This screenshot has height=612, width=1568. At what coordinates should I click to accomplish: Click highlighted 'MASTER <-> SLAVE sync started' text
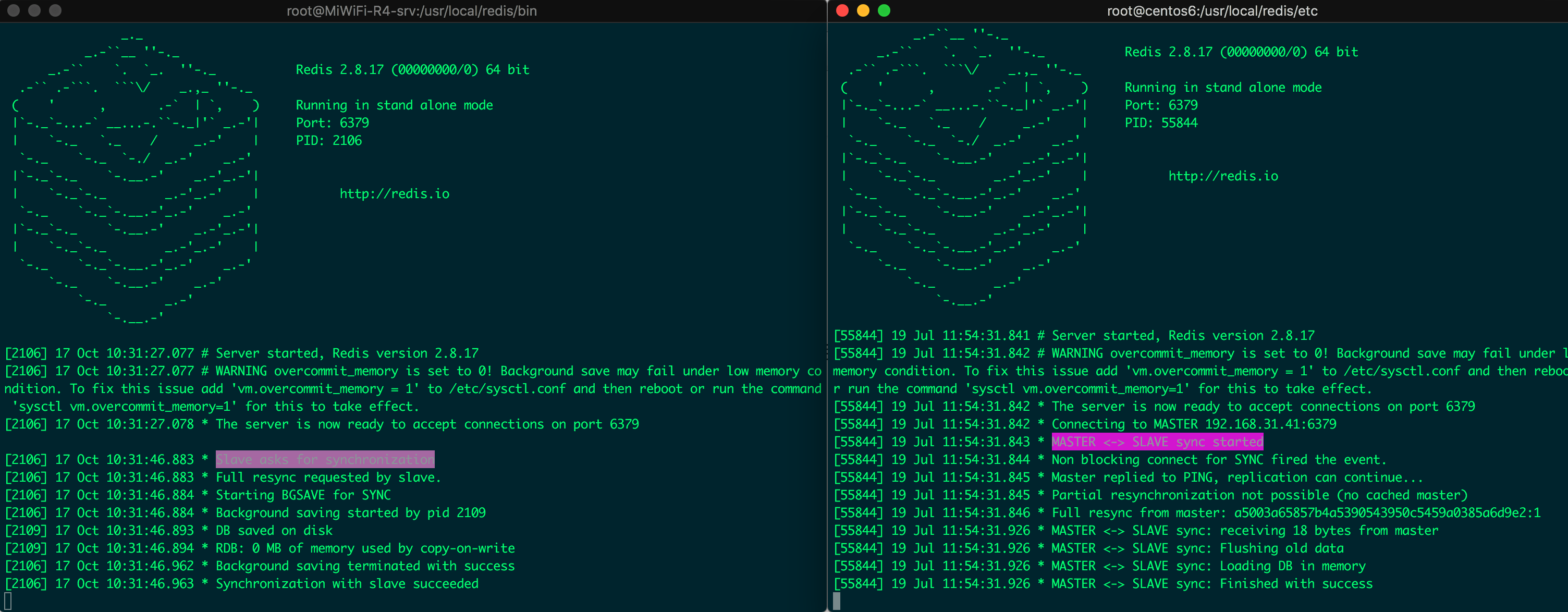tap(1157, 442)
